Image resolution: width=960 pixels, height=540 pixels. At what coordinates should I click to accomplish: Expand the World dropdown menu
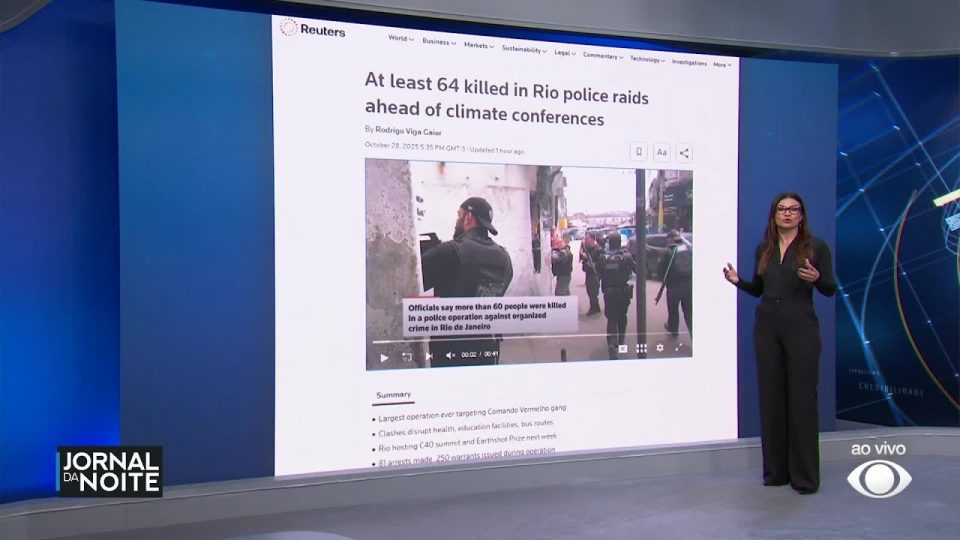coord(400,39)
